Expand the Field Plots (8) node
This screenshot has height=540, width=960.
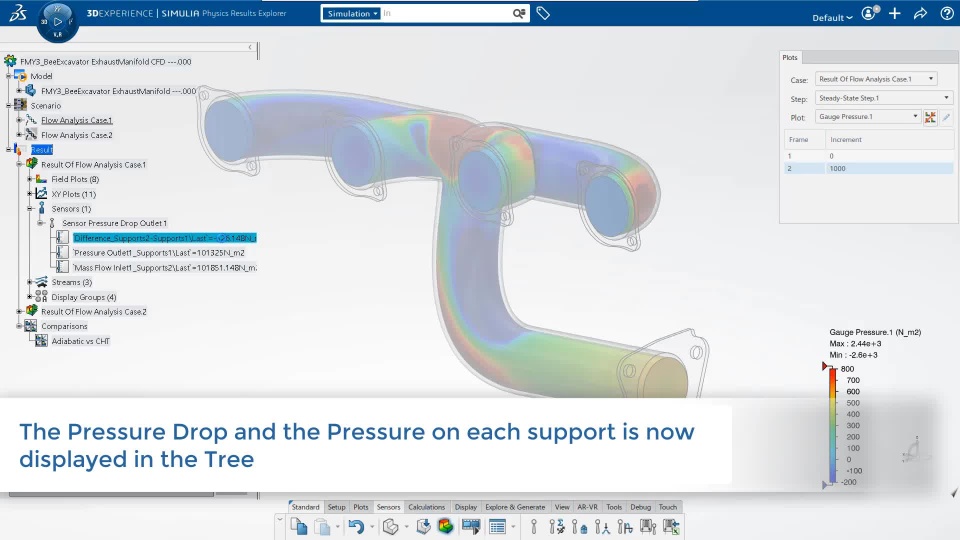[30, 179]
